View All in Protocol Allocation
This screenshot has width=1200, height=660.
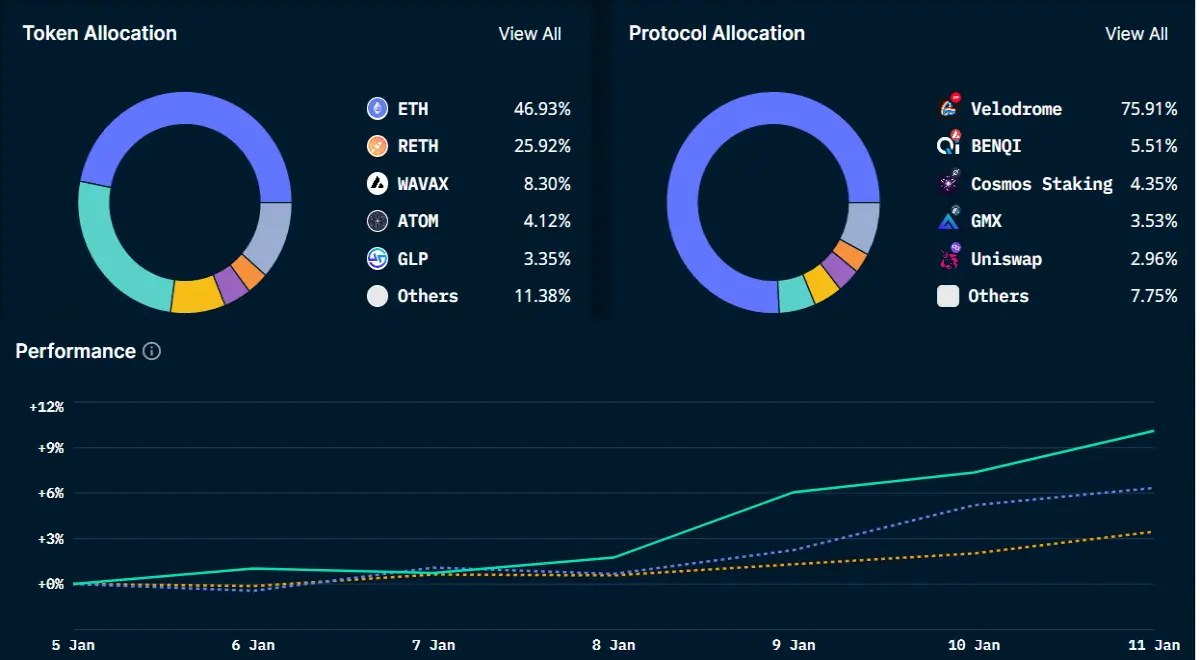coord(1136,34)
